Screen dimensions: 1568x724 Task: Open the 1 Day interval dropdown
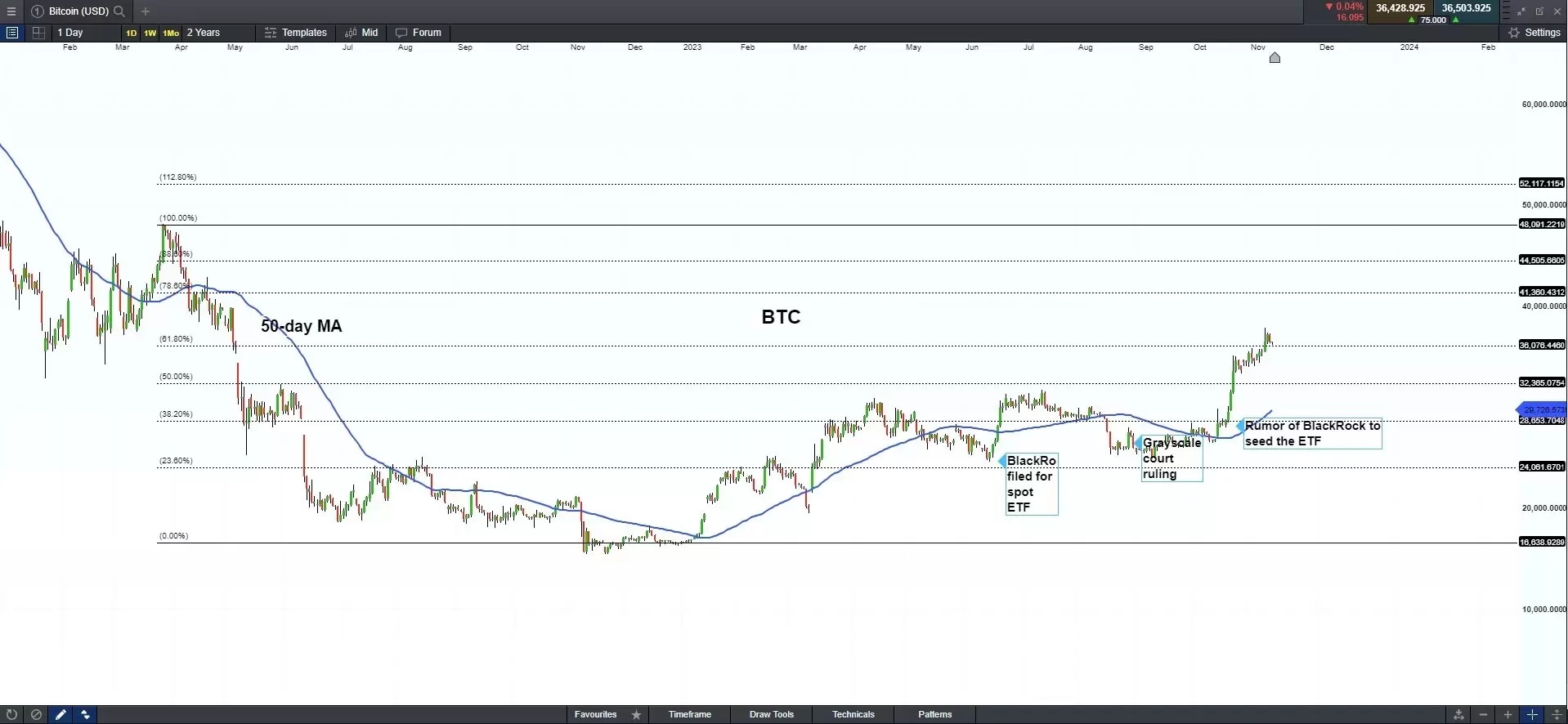(x=85, y=33)
